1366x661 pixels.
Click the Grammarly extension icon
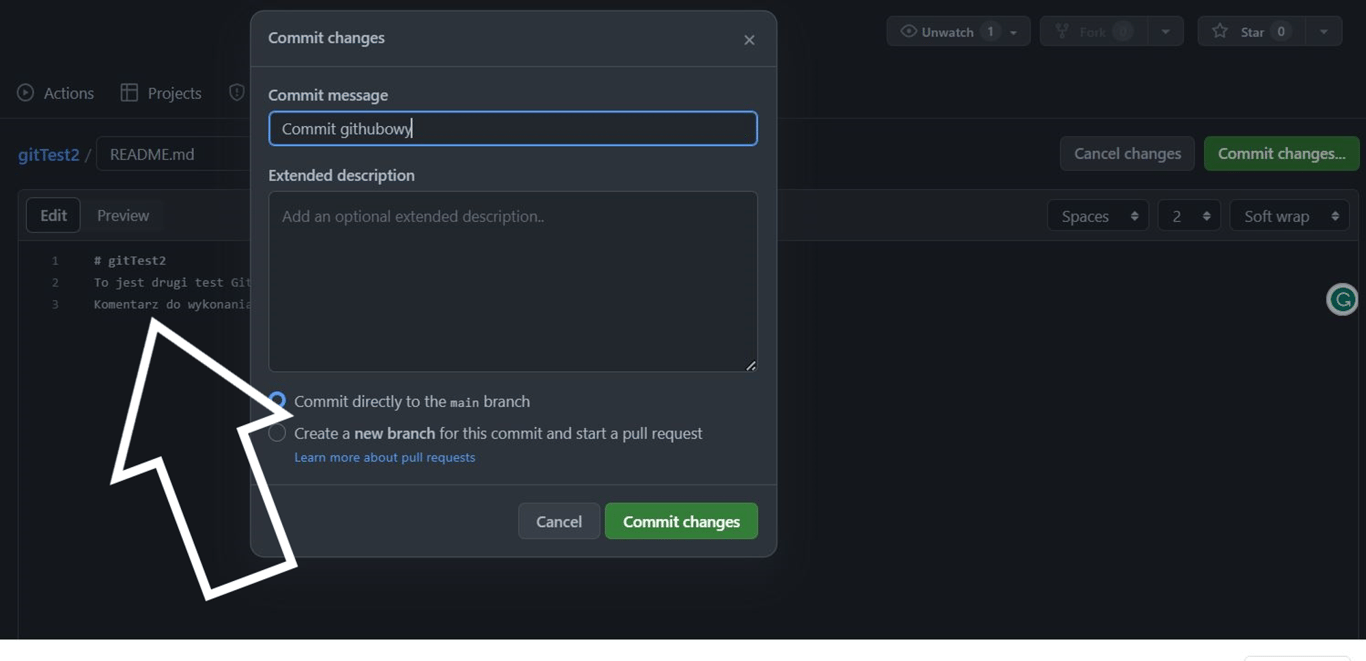coord(1342,299)
